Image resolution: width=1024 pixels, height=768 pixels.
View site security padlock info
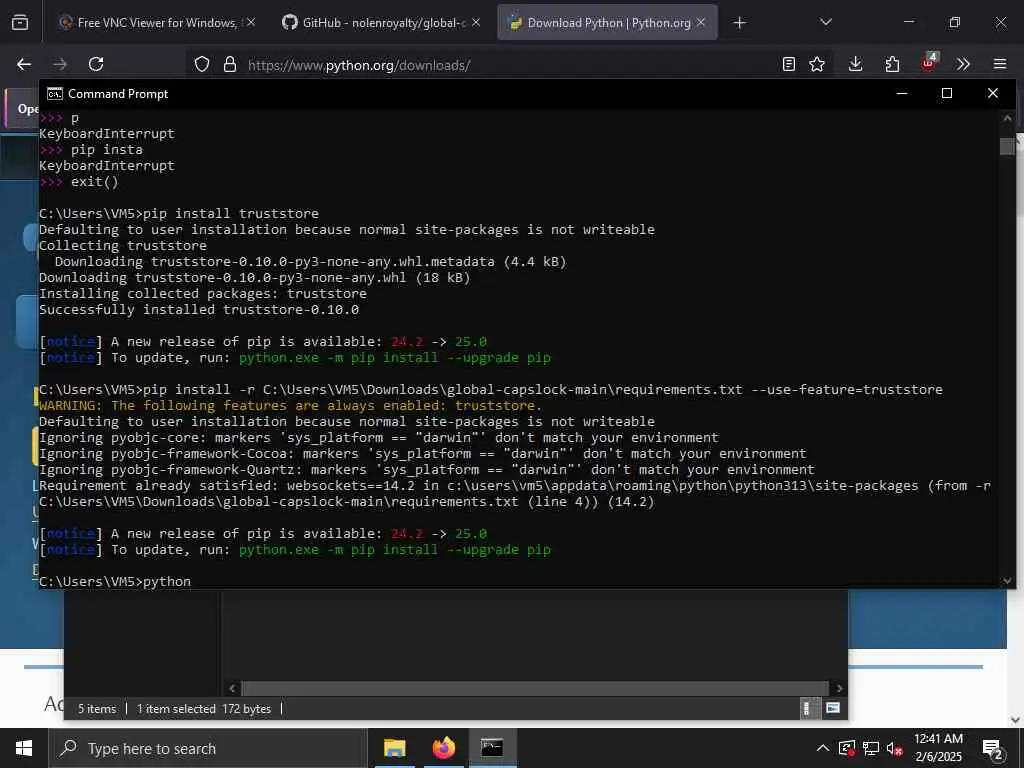(230, 65)
